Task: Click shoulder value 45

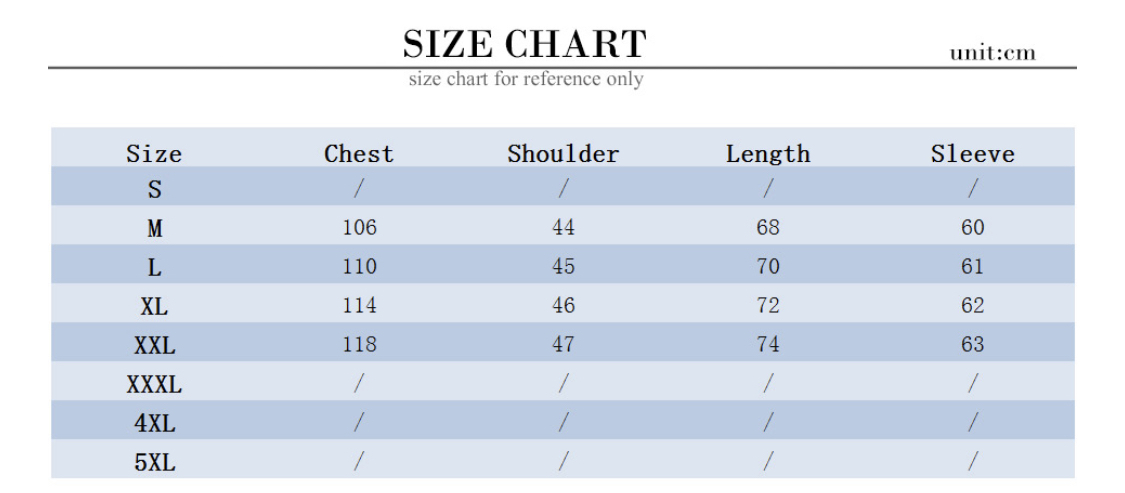Action: [563, 267]
